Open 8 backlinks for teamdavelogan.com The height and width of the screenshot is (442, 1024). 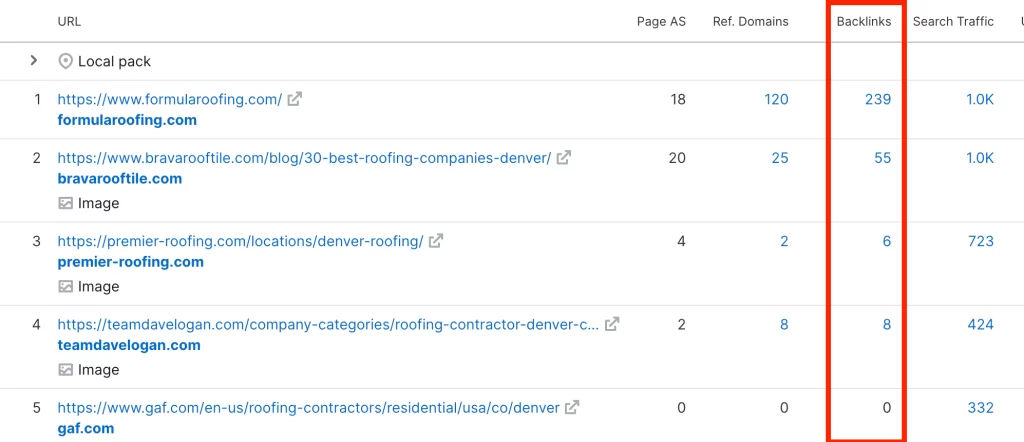[887, 324]
